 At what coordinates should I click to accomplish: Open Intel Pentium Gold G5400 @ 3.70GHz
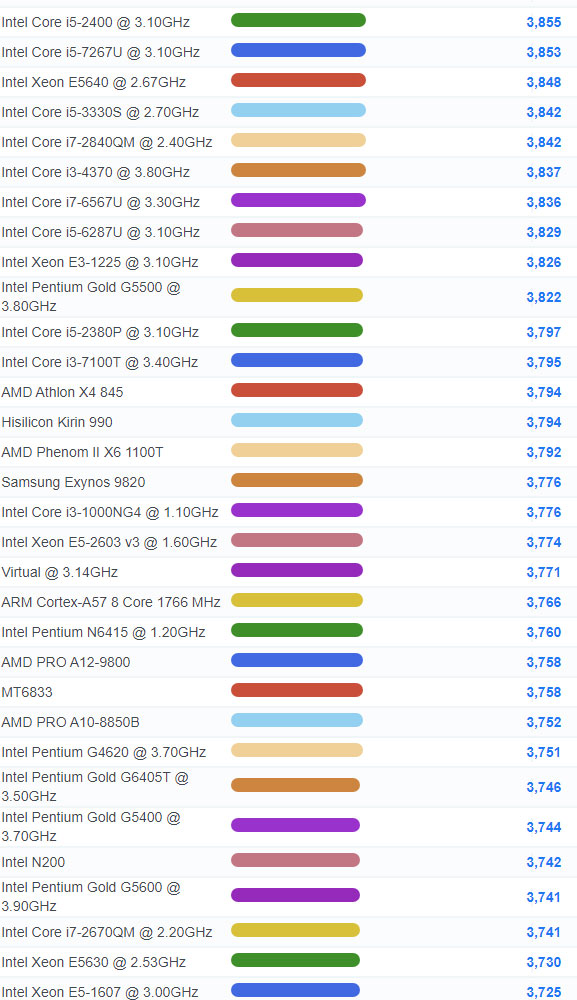(91, 827)
